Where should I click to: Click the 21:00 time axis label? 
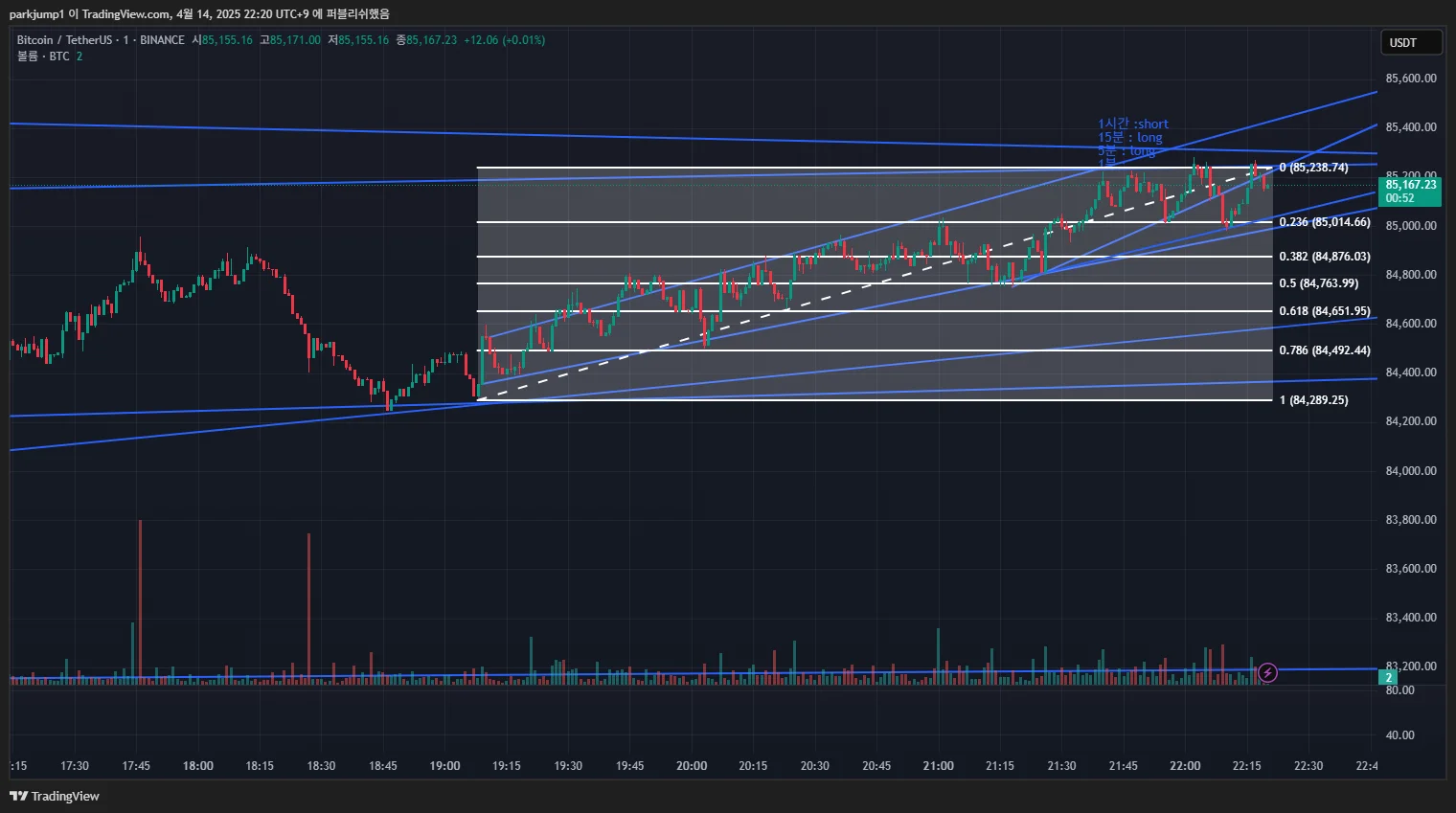(x=938, y=766)
